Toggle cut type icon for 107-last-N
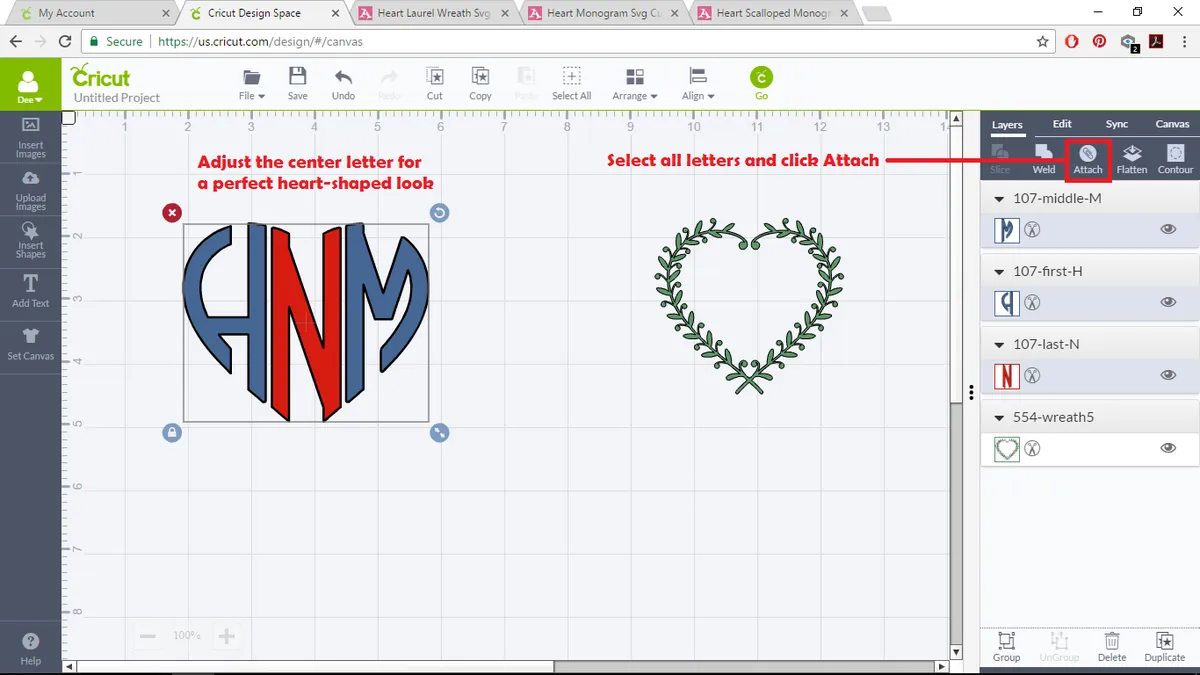1200x675 pixels. pos(1033,375)
